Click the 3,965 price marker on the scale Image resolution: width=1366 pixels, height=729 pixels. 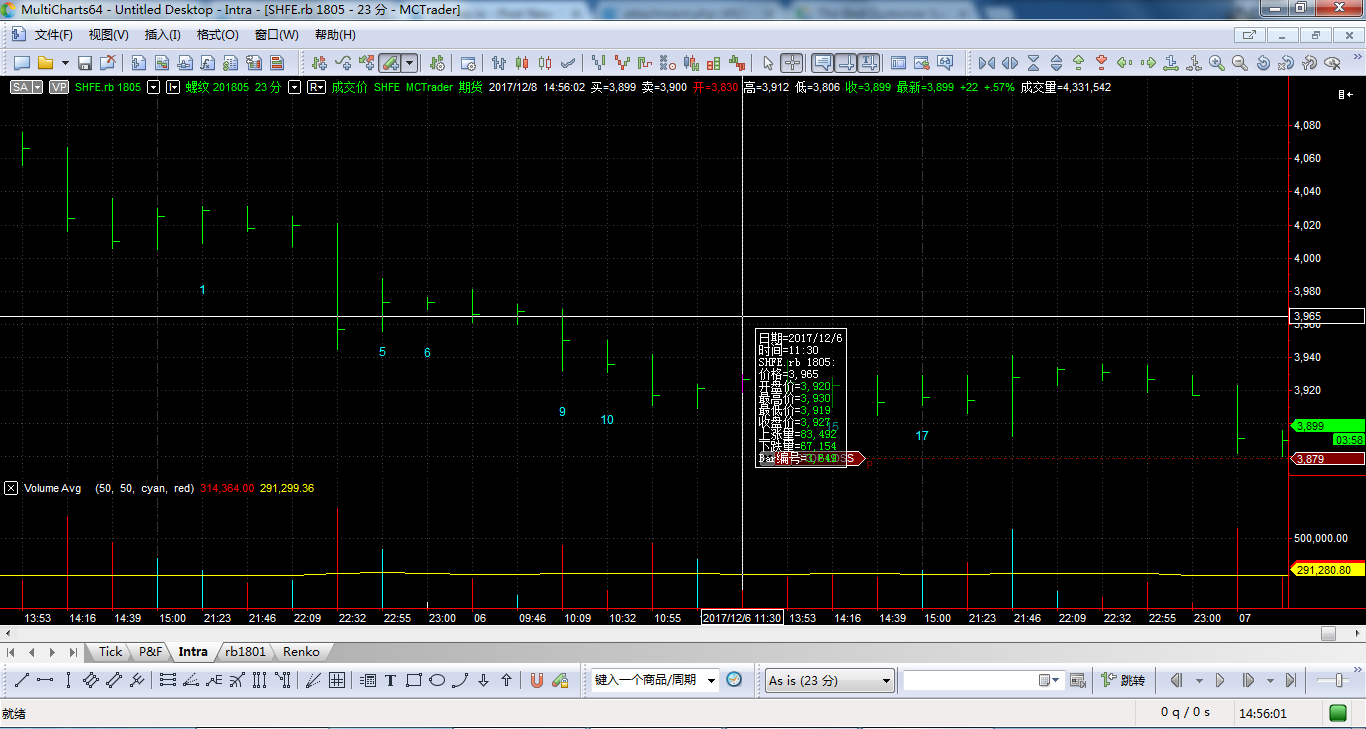point(1327,316)
